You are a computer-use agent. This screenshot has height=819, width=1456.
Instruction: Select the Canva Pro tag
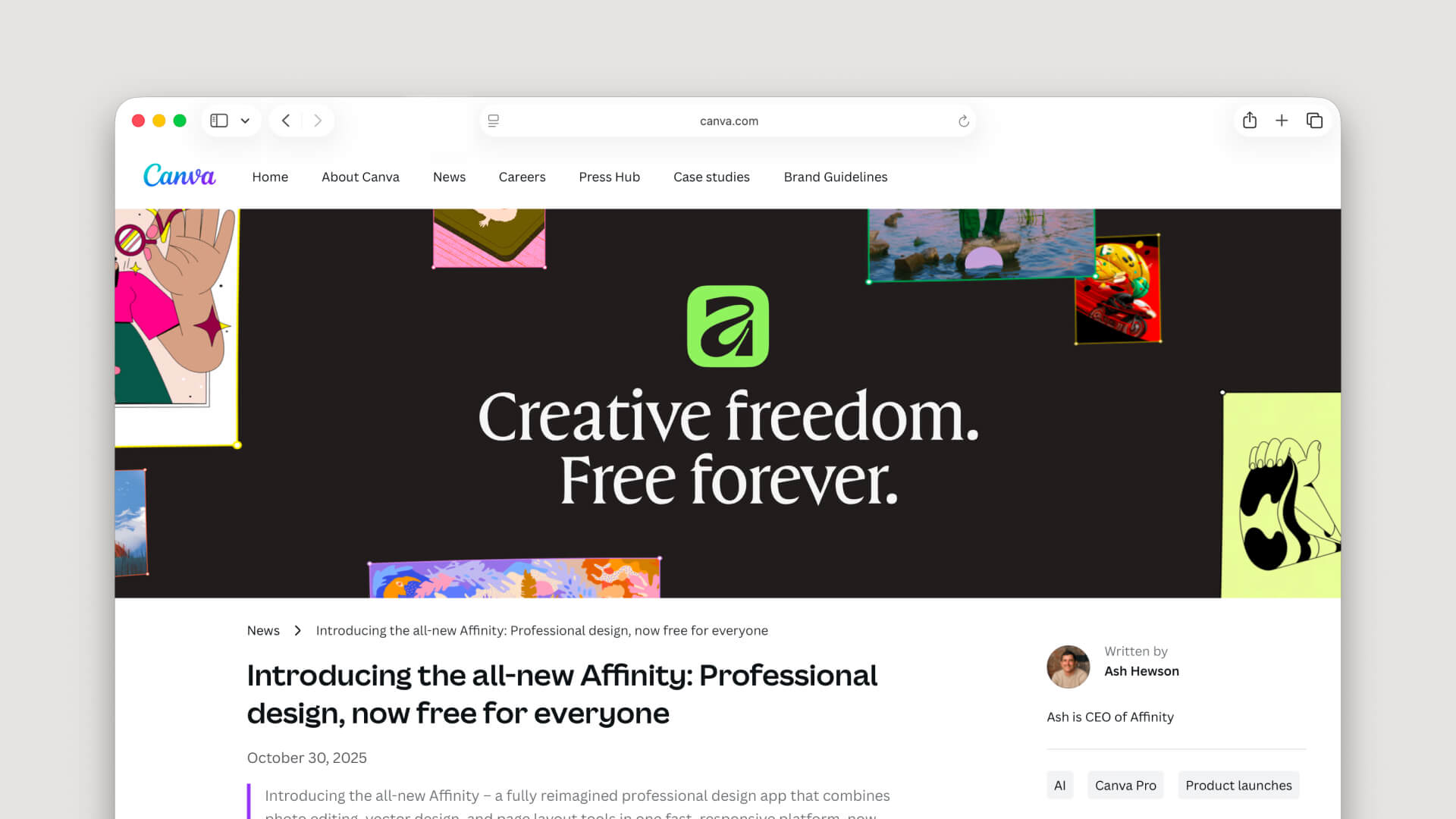(x=1125, y=786)
